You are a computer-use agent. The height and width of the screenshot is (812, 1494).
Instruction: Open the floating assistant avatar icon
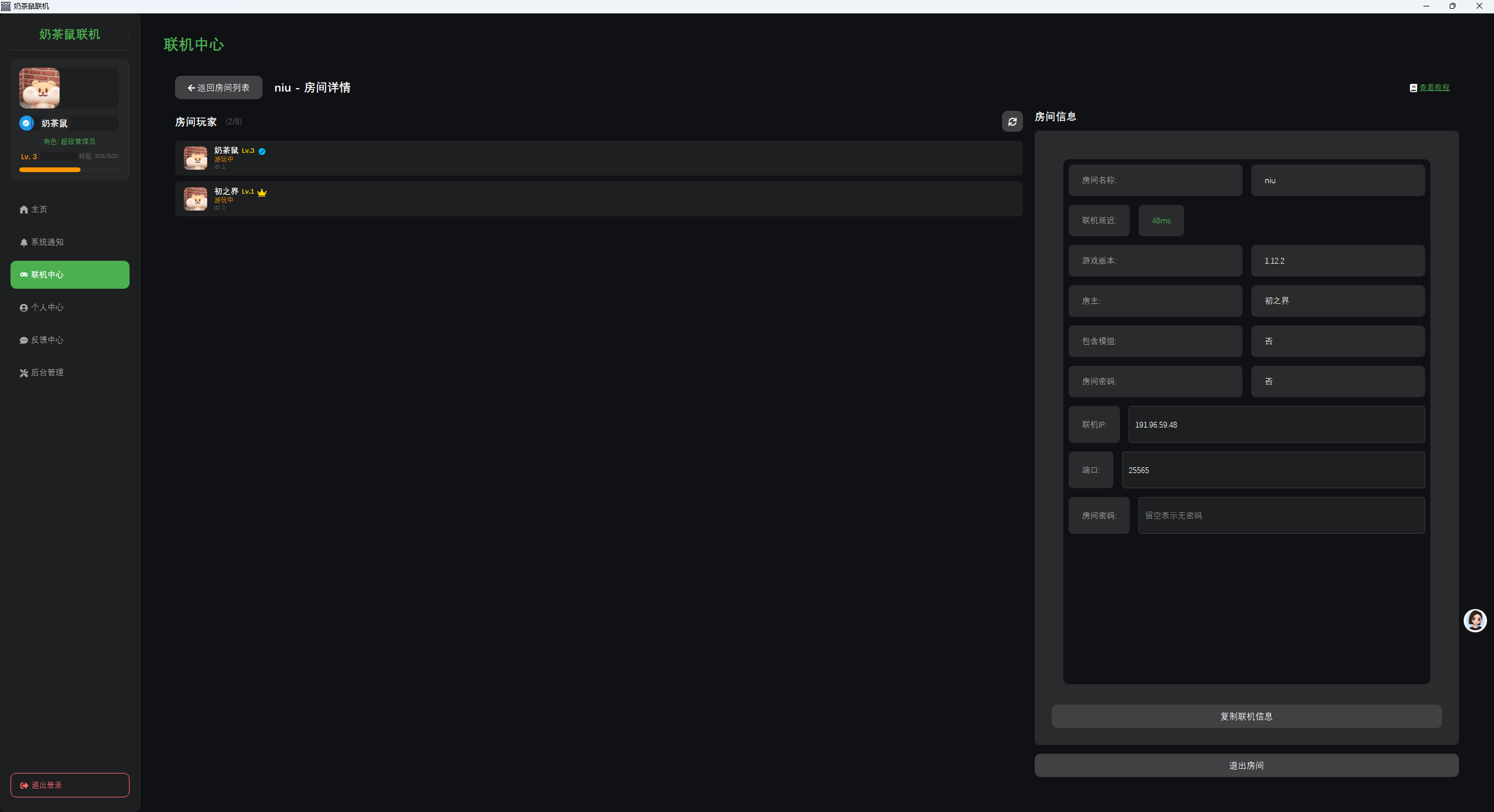tap(1475, 621)
